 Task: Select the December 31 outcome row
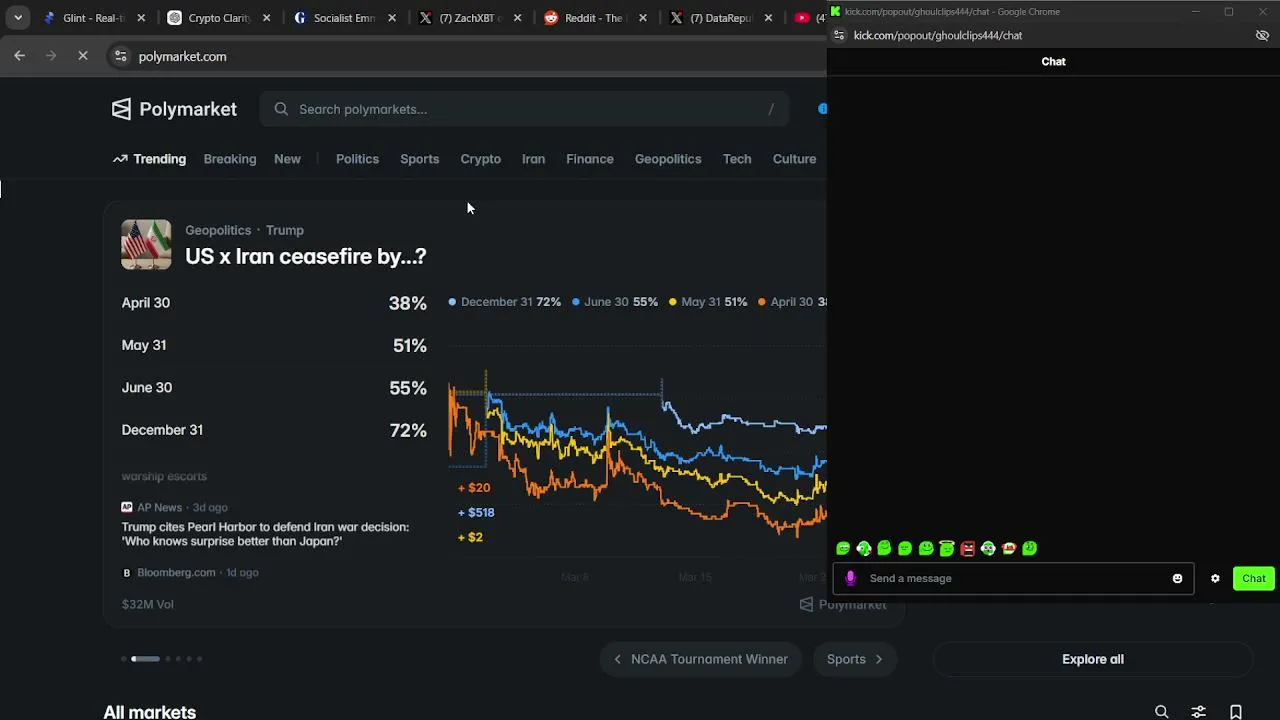pos(274,430)
